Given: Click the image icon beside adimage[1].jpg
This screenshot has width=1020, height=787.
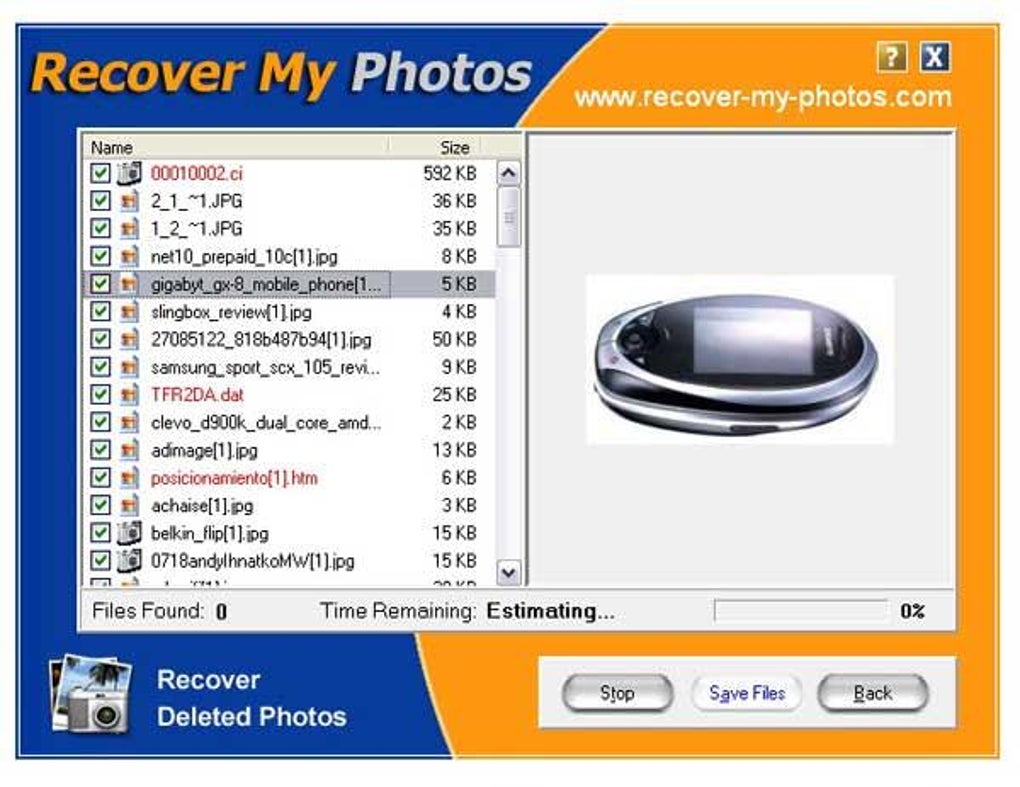Looking at the screenshot, I should tap(129, 449).
